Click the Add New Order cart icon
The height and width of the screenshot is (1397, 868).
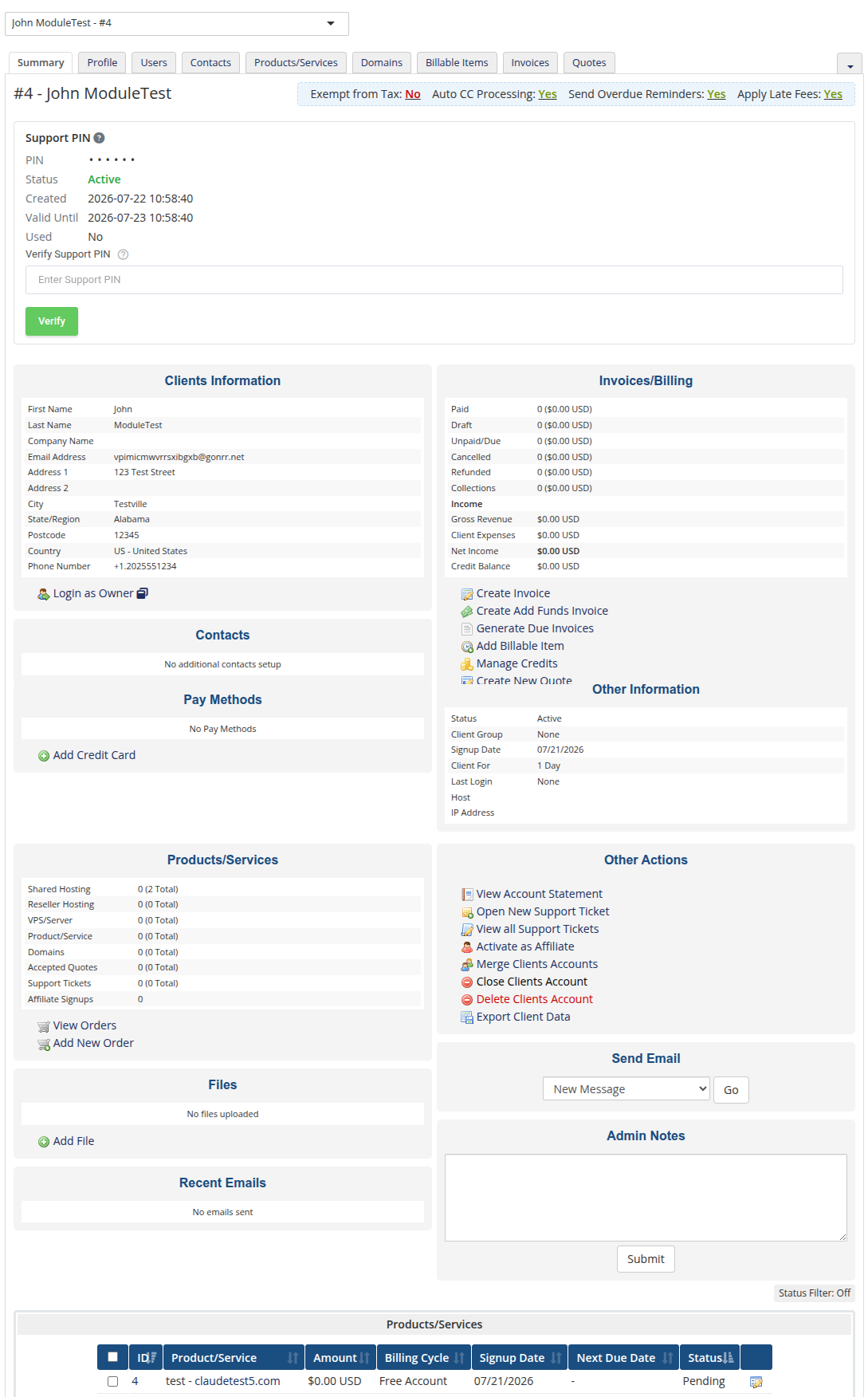point(44,1044)
